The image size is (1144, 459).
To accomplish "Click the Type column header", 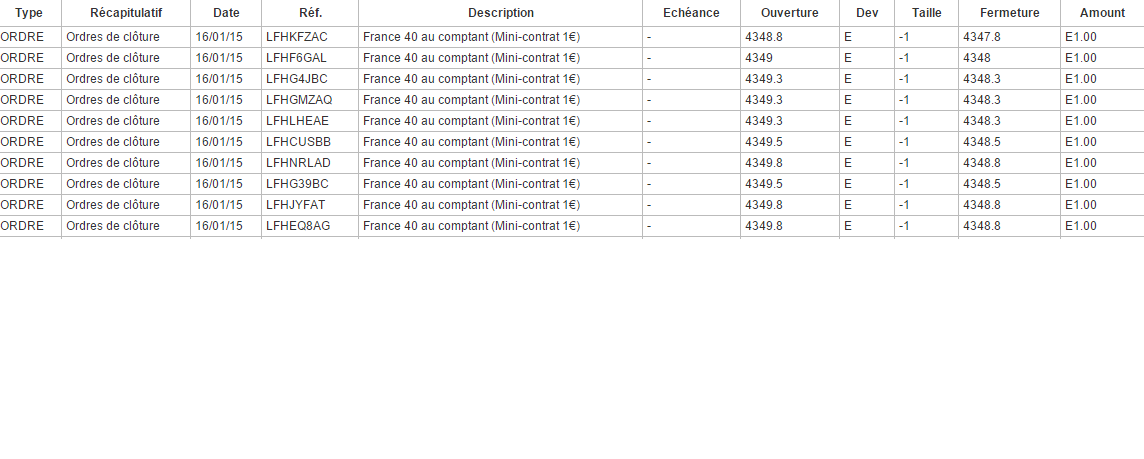I will [x=29, y=13].
